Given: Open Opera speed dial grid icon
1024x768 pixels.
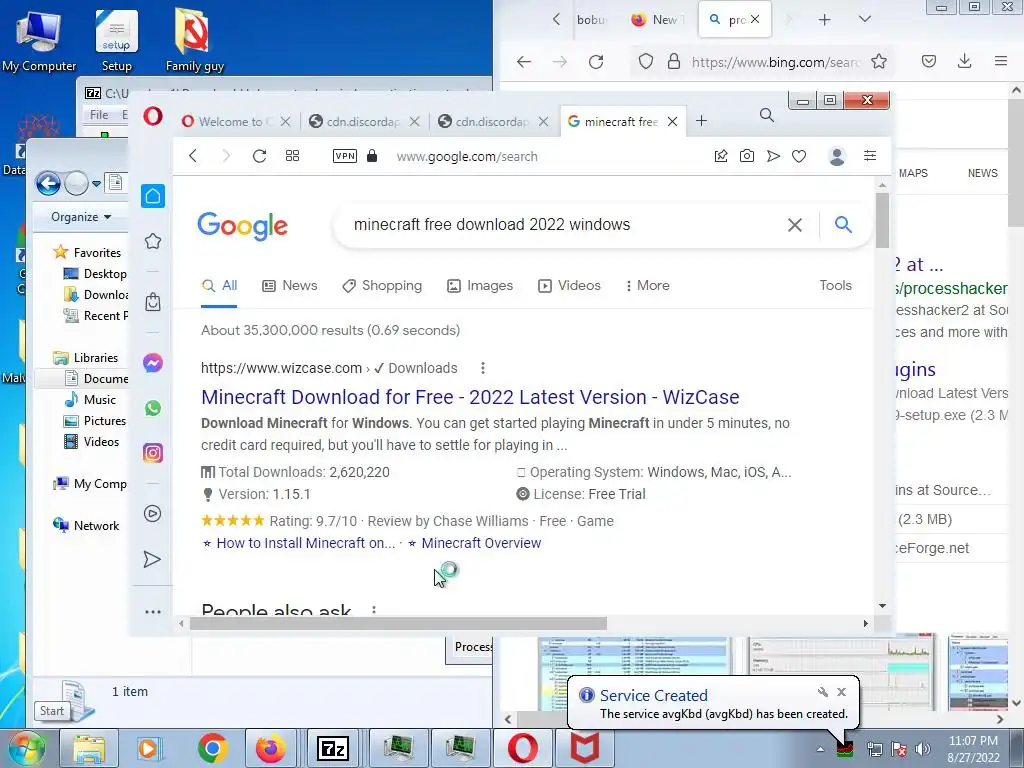Looking at the screenshot, I should tap(293, 156).
